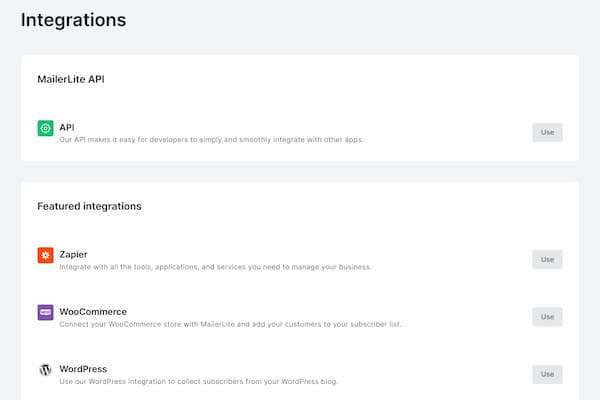Click the orange Zapier logo icon
This screenshot has width=600, height=400.
click(45, 255)
